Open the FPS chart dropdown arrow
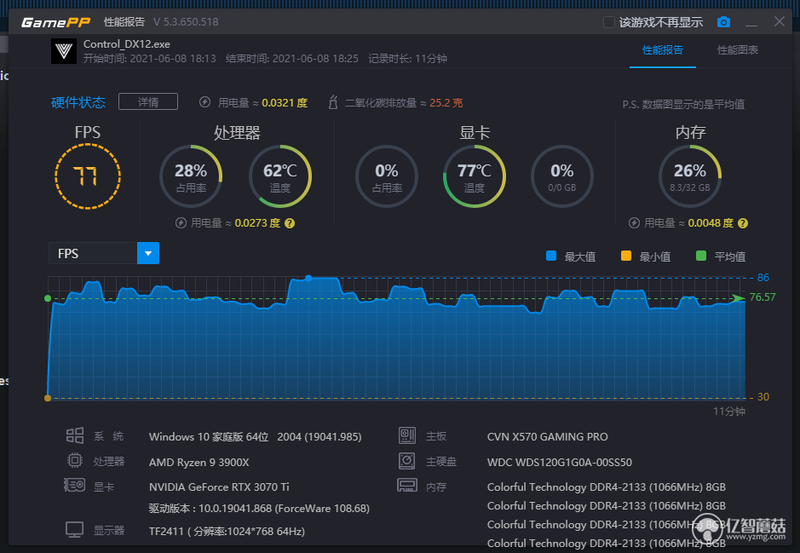The width and height of the screenshot is (800, 553). 148,253
